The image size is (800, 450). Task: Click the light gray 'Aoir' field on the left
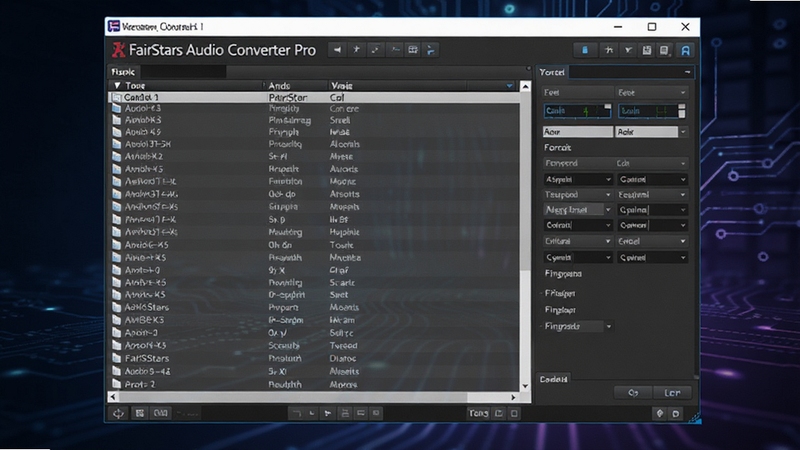[578, 132]
